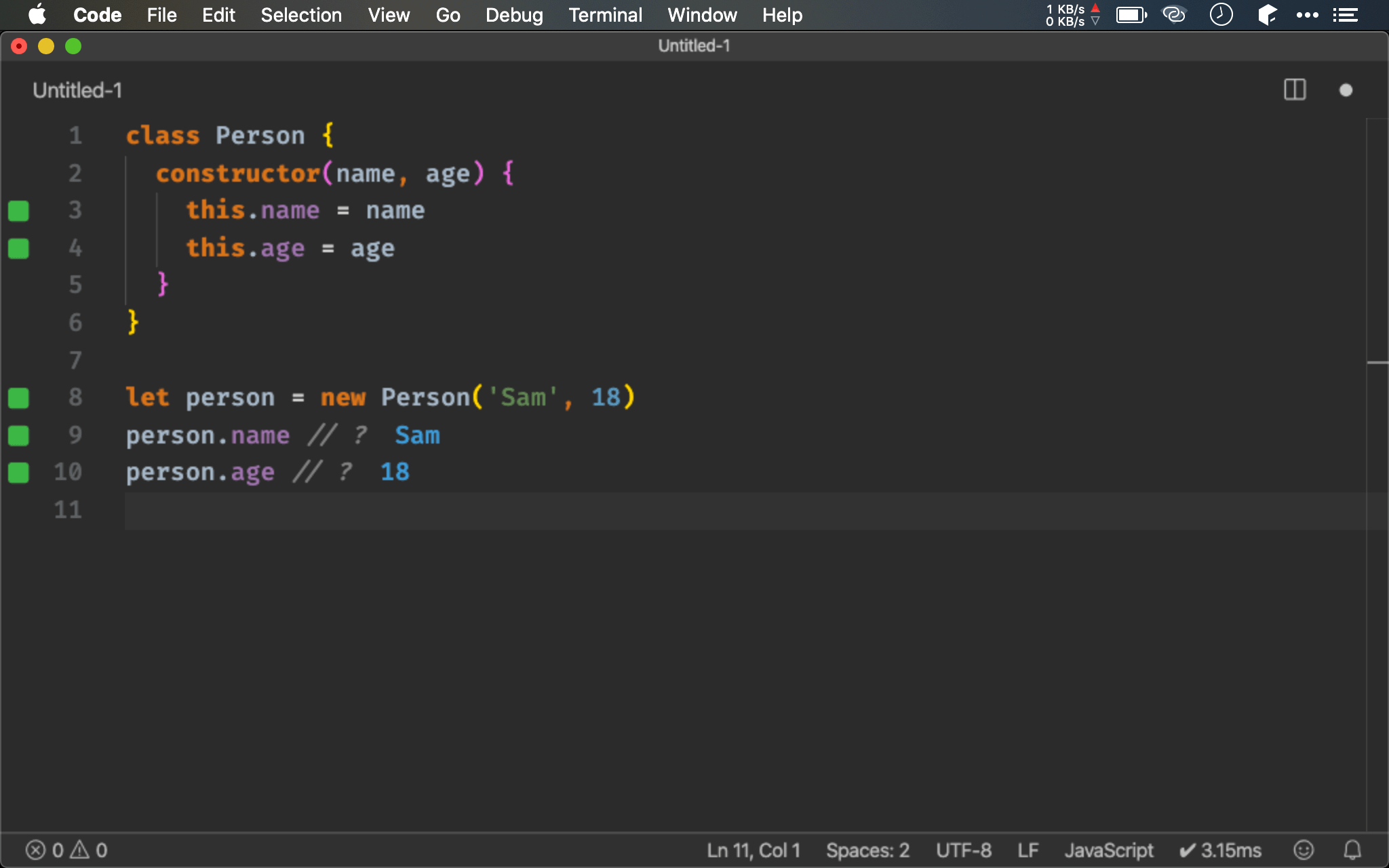The height and width of the screenshot is (868, 1389).
Task: Click the unsaved changes dot icon
Action: click(x=1346, y=90)
